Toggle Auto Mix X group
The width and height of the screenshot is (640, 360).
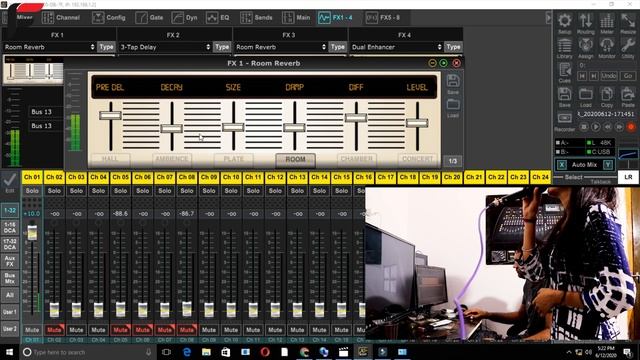562,165
